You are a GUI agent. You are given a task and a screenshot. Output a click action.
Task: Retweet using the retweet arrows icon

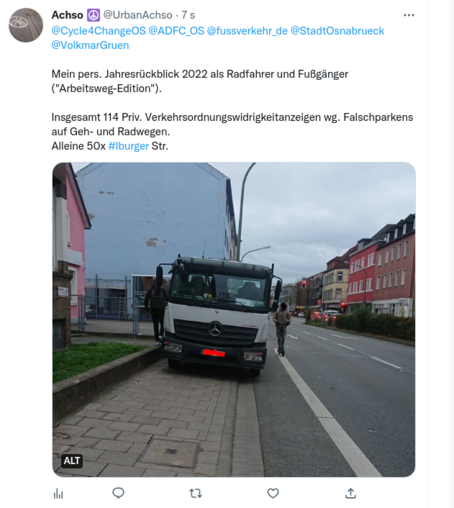[196, 493]
